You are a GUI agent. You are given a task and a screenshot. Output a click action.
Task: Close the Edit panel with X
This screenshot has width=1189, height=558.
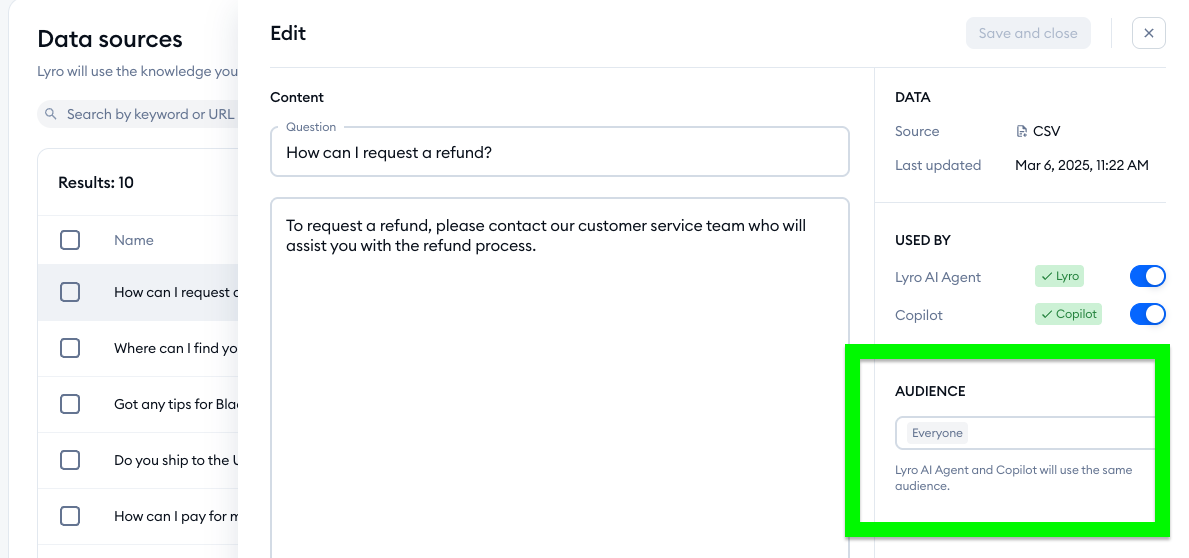[x=1148, y=33]
